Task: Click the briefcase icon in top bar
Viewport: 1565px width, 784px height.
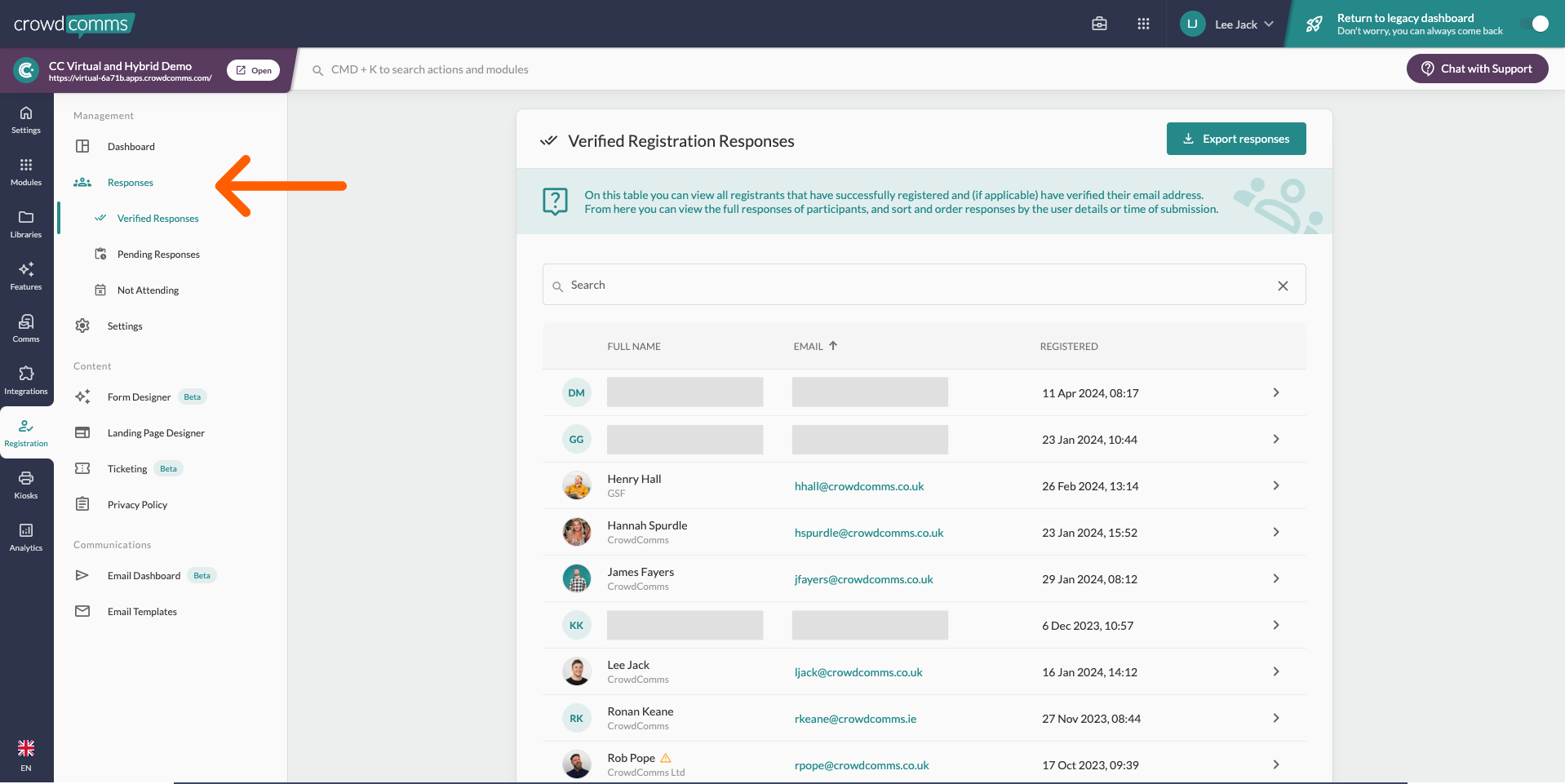Action: point(1099,24)
